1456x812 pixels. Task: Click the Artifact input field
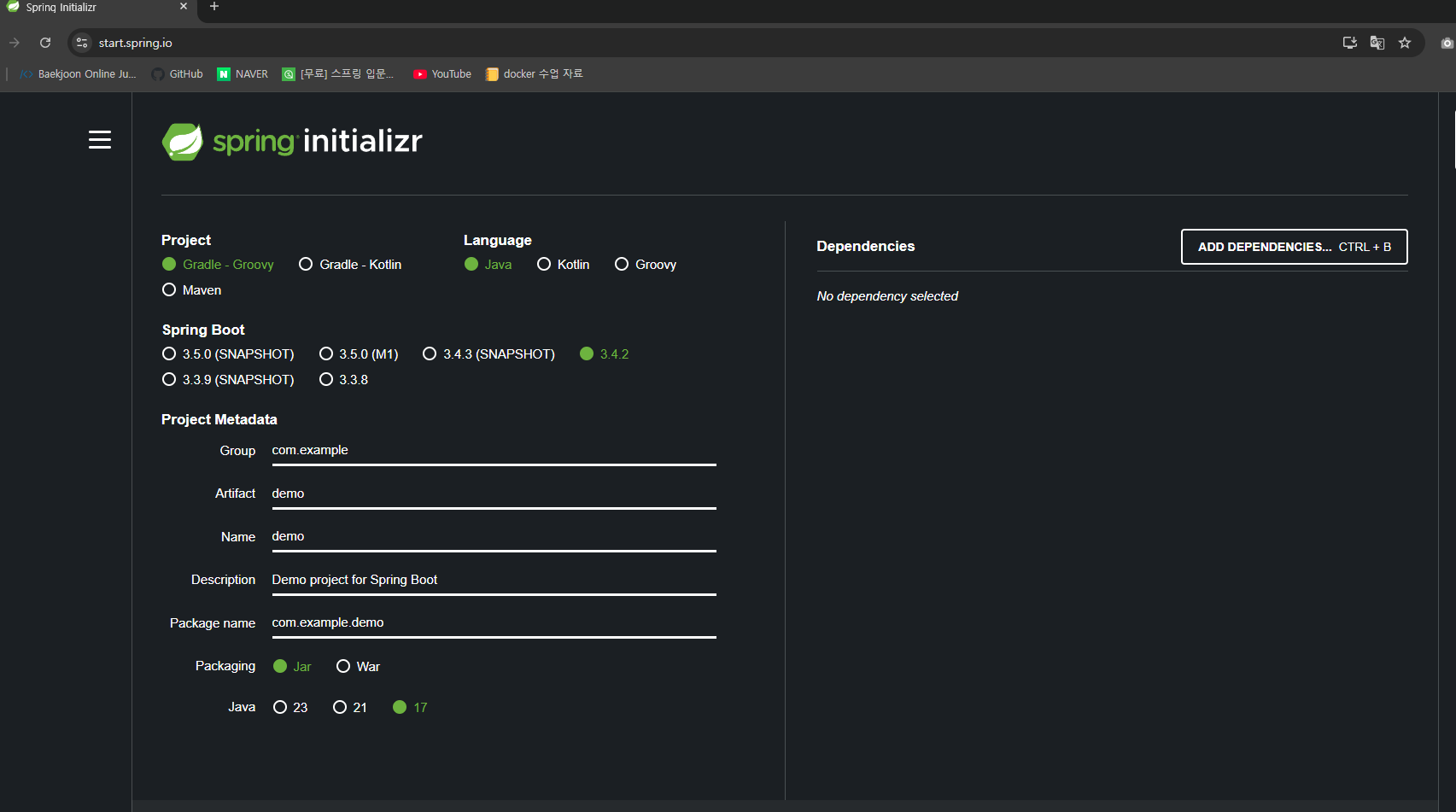494,494
